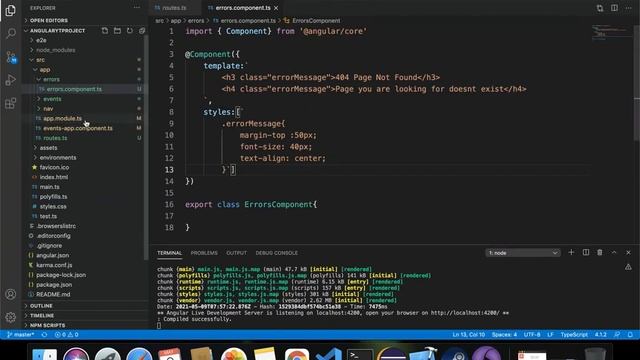Viewport: 640px width, 360px height.
Task: Switch to the routes.ts editor tab
Action: pyautogui.click(x=174, y=8)
